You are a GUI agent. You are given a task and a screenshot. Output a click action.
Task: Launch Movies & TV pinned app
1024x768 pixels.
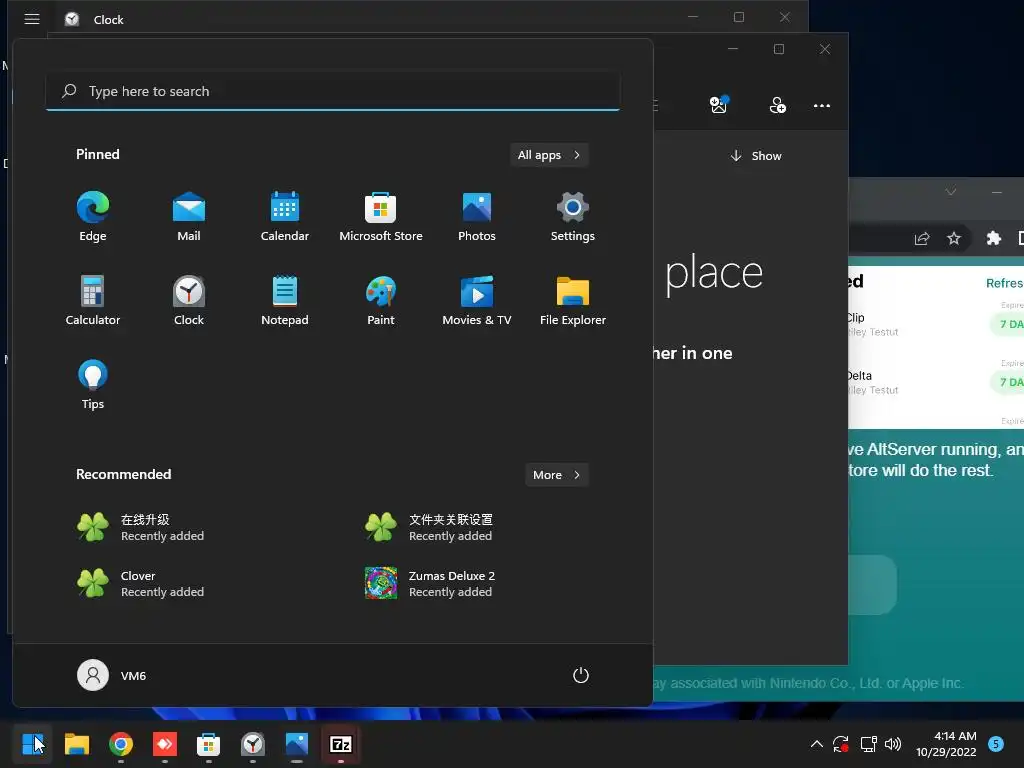point(477,300)
